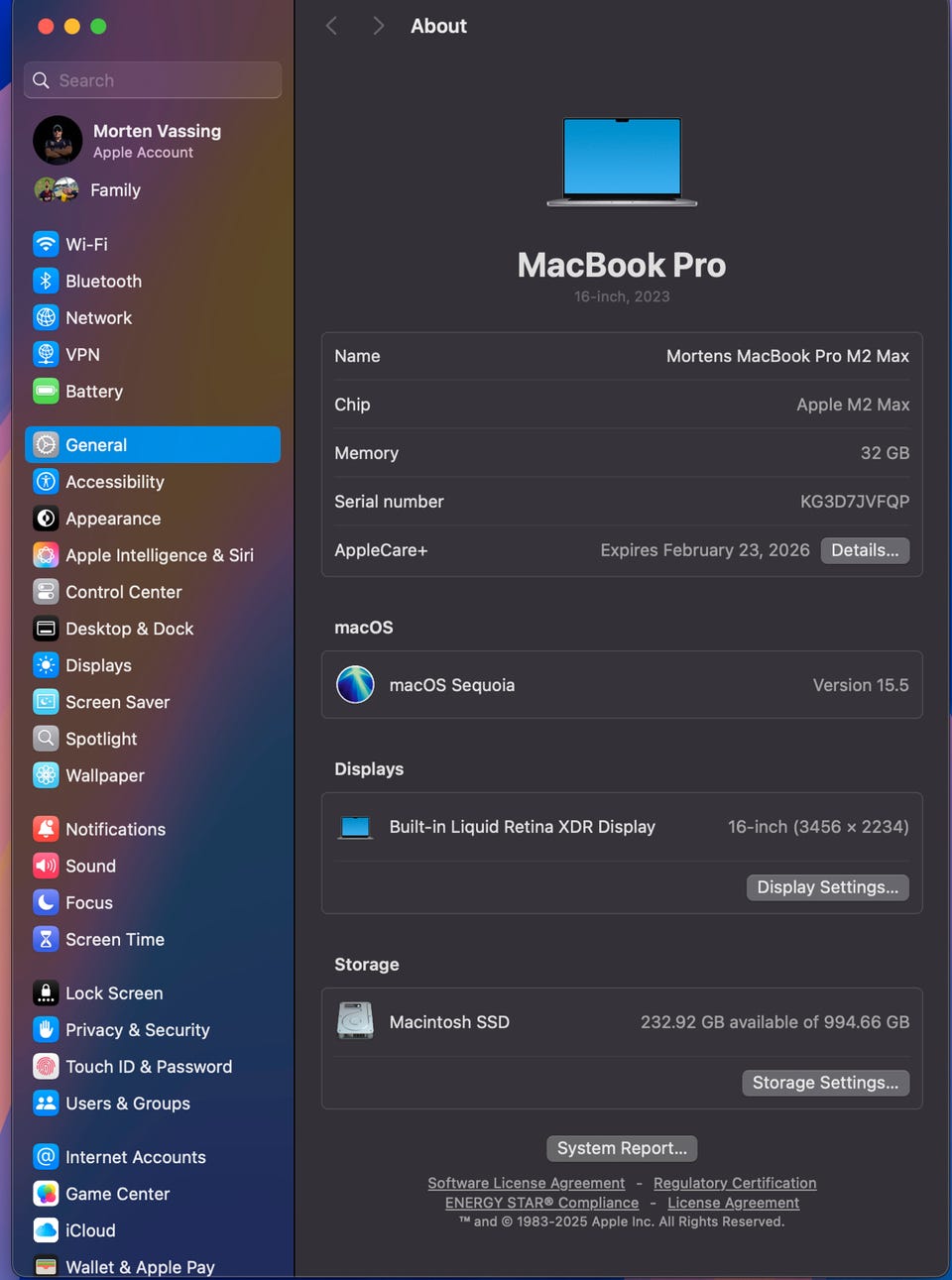Click 'Expires February 23, 2026' text

tap(705, 550)
